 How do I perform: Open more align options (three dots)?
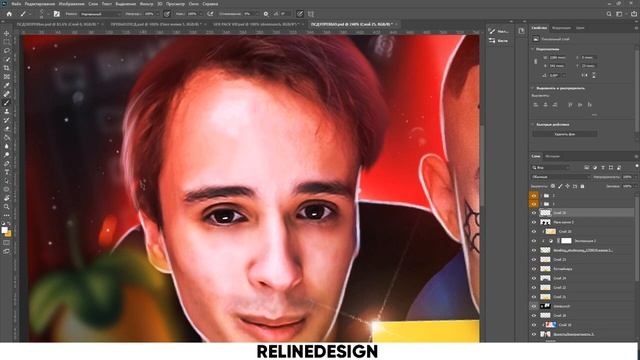(594, 115)
